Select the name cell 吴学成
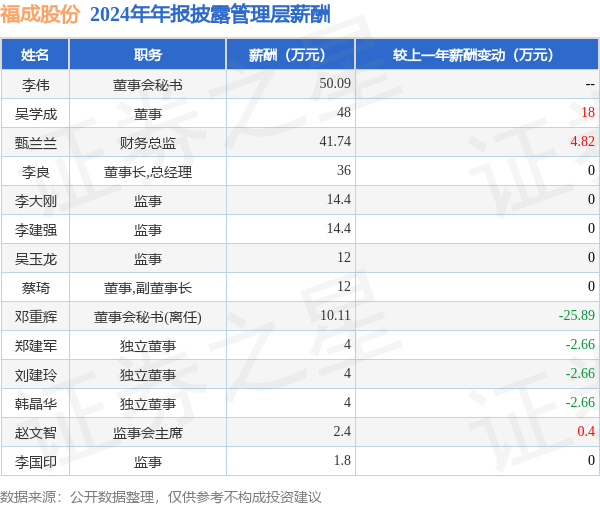 click(x=36, y=114)
